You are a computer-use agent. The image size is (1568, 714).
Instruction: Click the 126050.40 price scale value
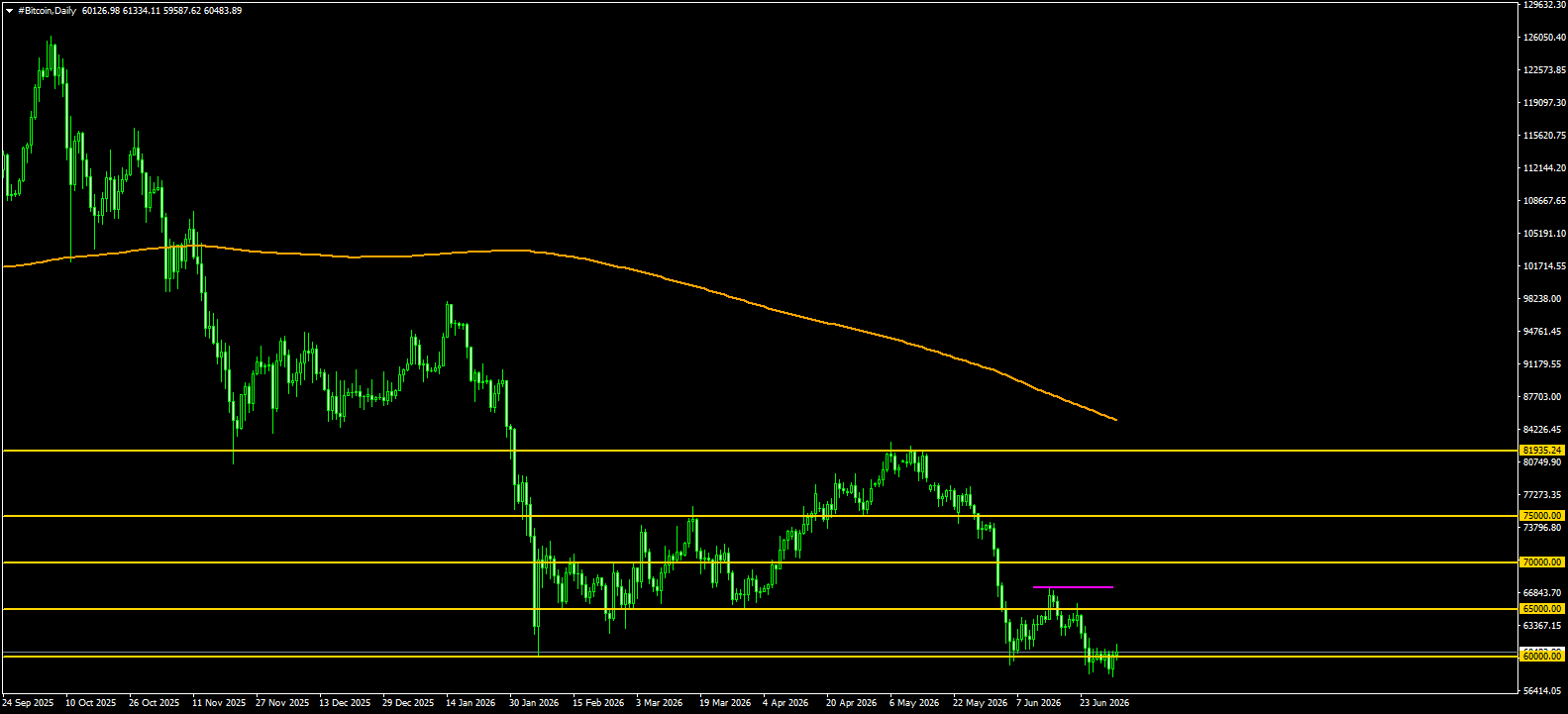(x=1545, y=38)
